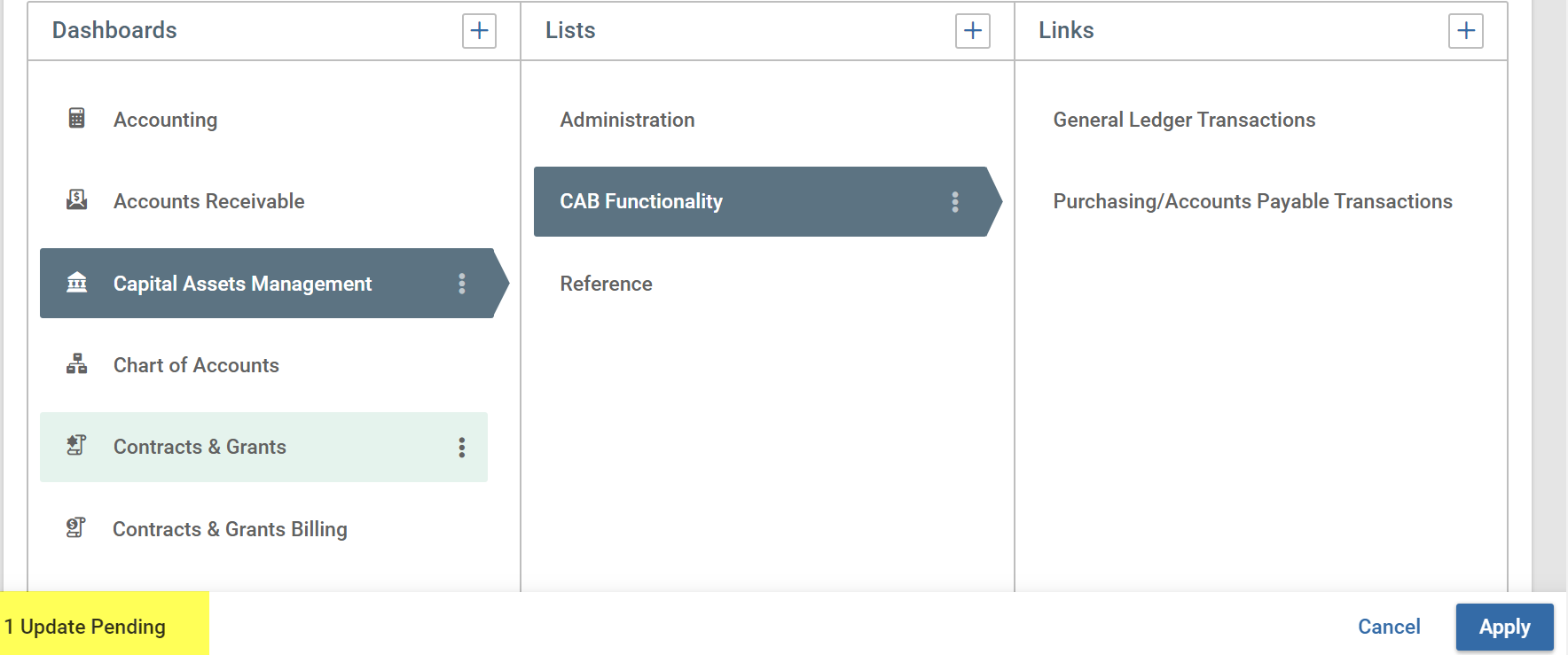Click the Lists column header
Image resolution: width=1568 pixels, height=655 pixels.
[x=570, y=30]
